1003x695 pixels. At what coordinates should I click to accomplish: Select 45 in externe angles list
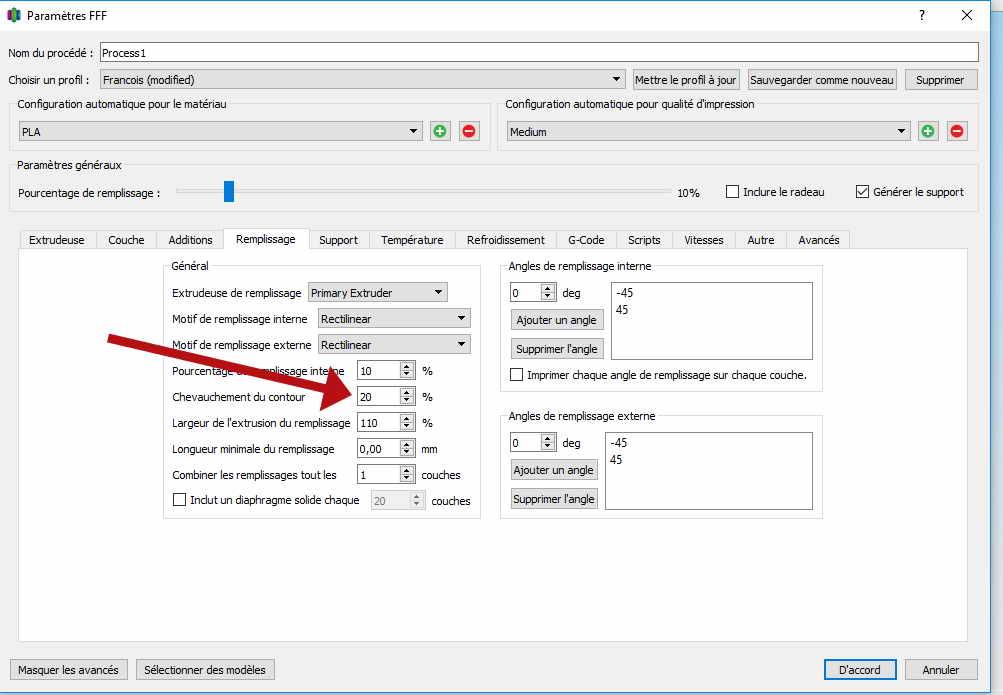(x=616, y=459)
